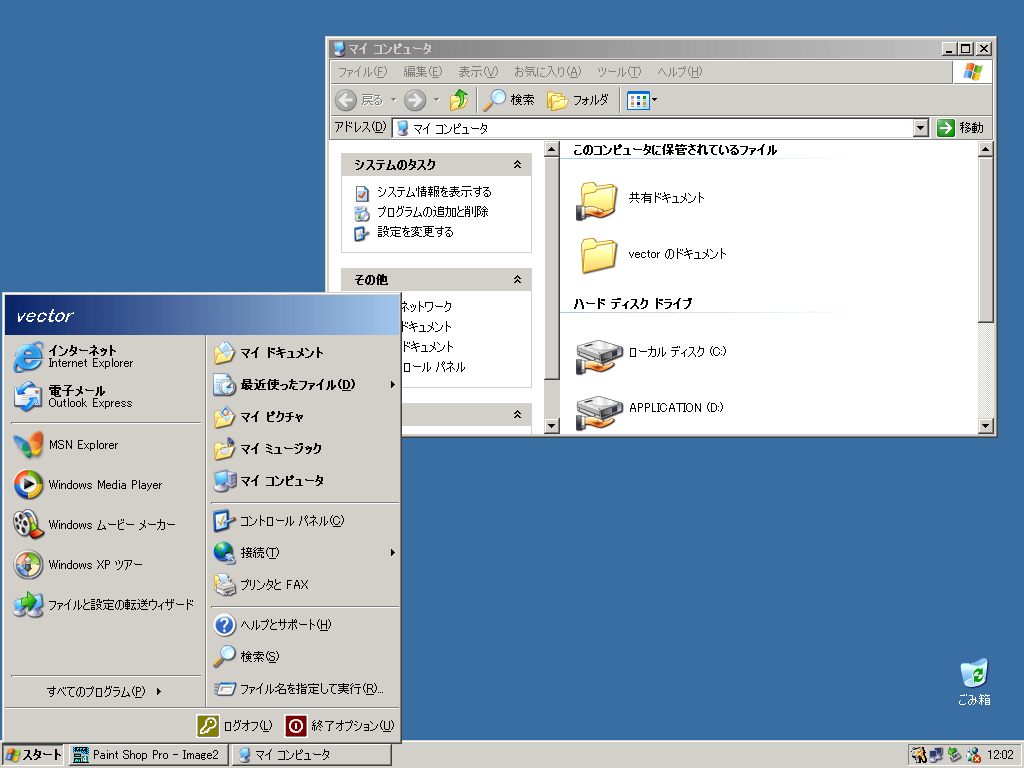Select ローカル ディスク (C:) drive

pyautogui.click(x=651, y=356)
